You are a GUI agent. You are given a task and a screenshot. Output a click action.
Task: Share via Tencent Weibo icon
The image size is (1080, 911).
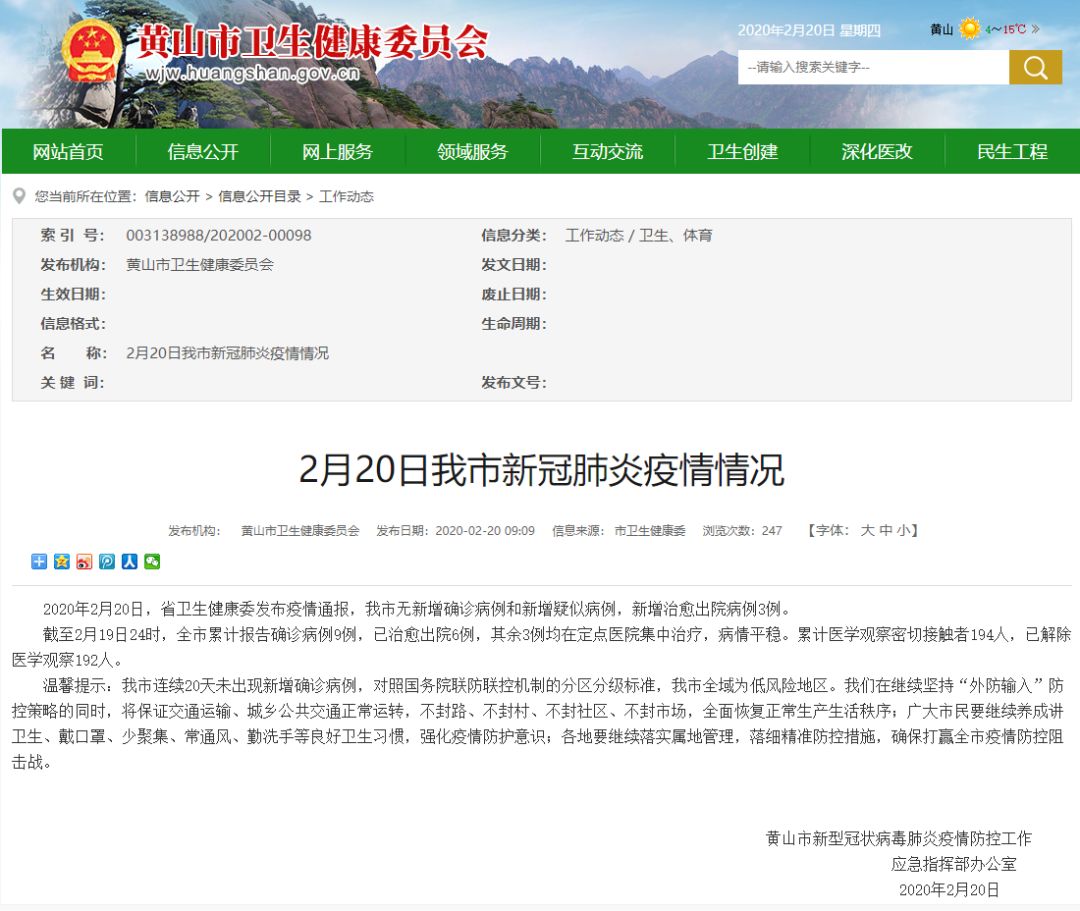[x=107, y=561]
